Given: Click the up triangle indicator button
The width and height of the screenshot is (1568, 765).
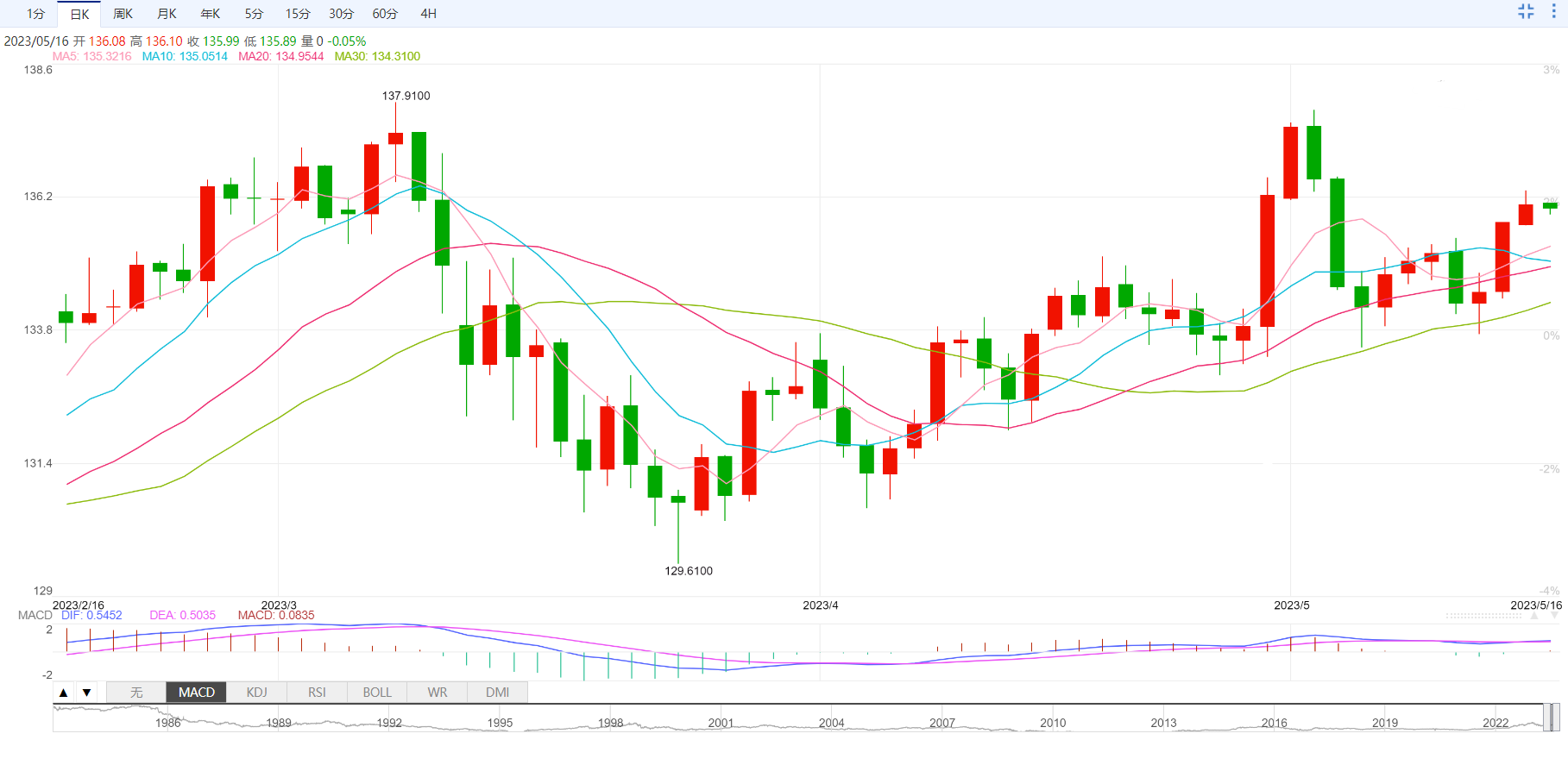Looking at the screenshot, I should [x=63, y=693].
